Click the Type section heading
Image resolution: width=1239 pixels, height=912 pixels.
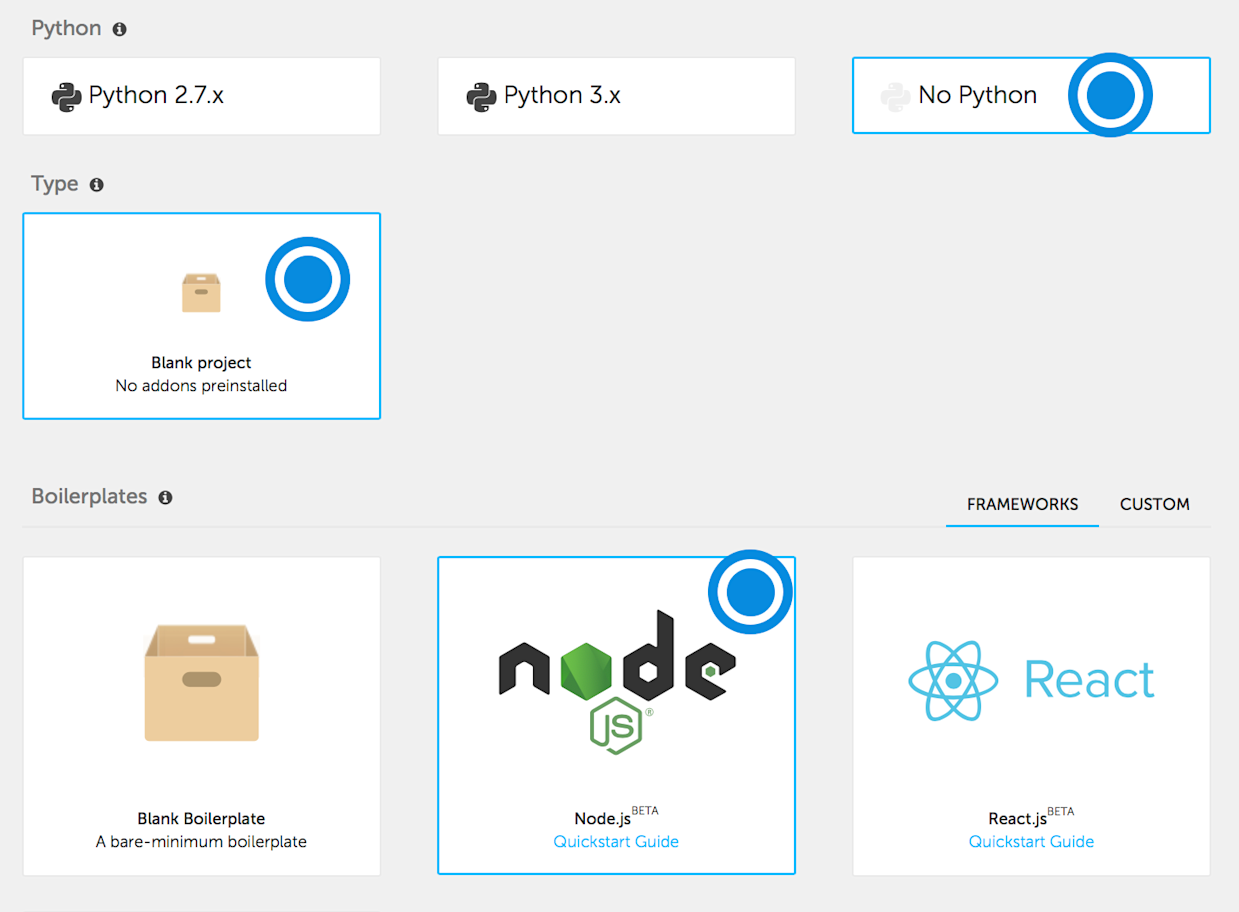[x=55, y=184]
